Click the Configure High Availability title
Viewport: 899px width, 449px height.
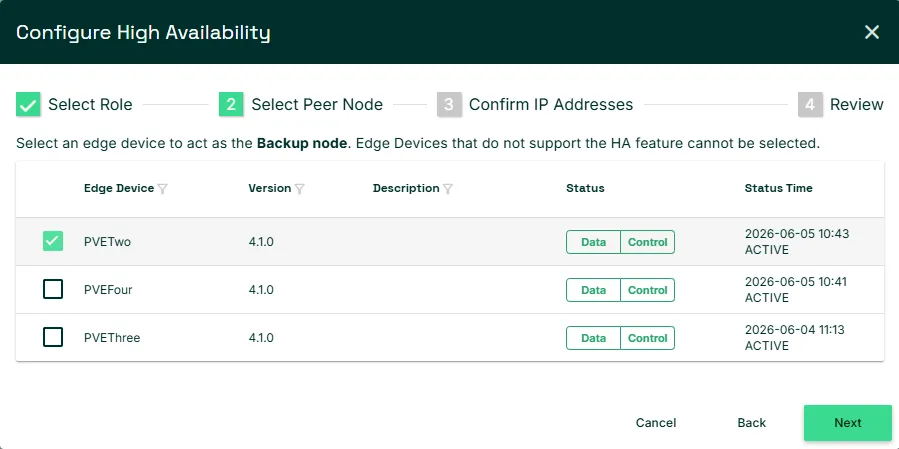pyautogui.click(x=143, y=32)
